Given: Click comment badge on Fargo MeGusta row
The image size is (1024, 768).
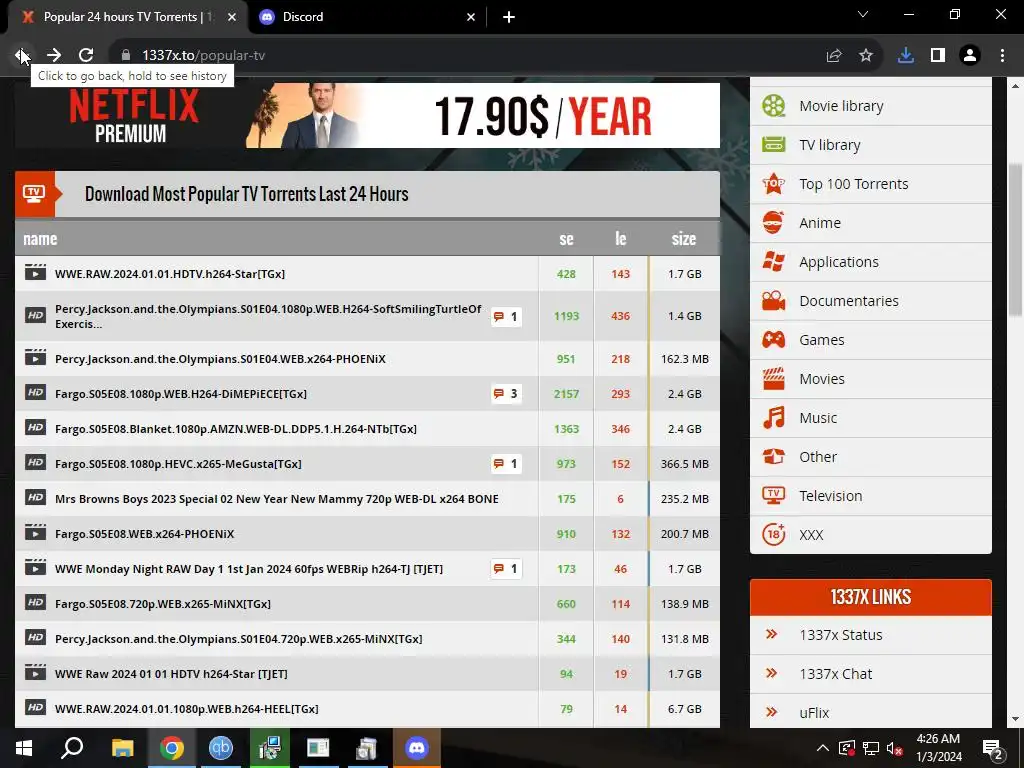Looking at the screenshot, I should coord(506,464).
